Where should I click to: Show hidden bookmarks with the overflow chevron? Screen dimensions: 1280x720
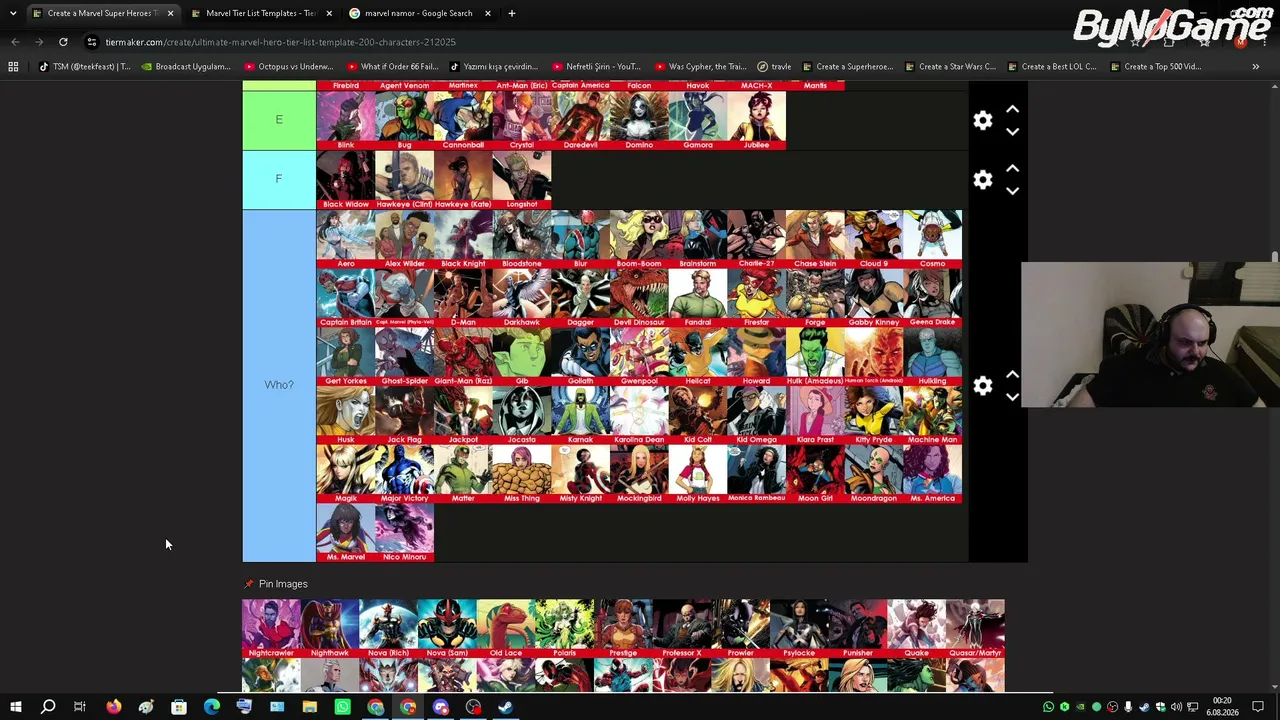[x=1255, y=67]
